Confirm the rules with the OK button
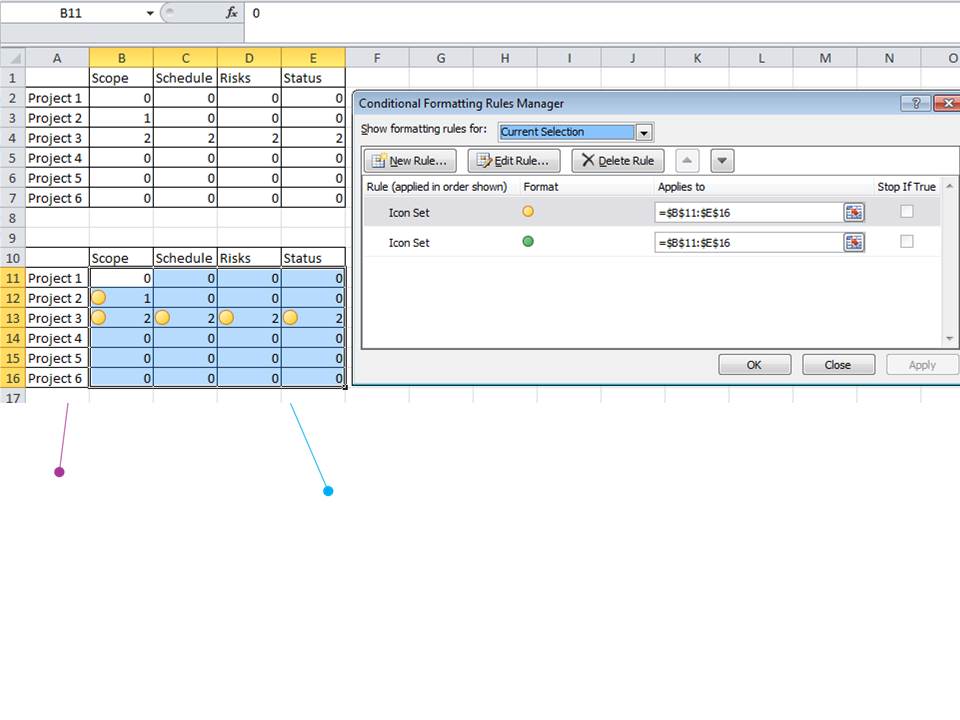 [x=754, y=365]
